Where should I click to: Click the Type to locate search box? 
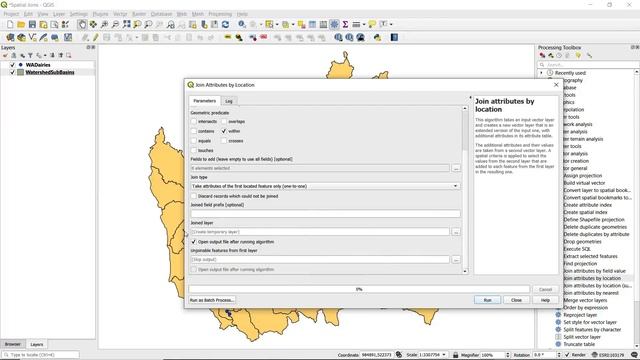pyautogui.click(x=40, y=355)
